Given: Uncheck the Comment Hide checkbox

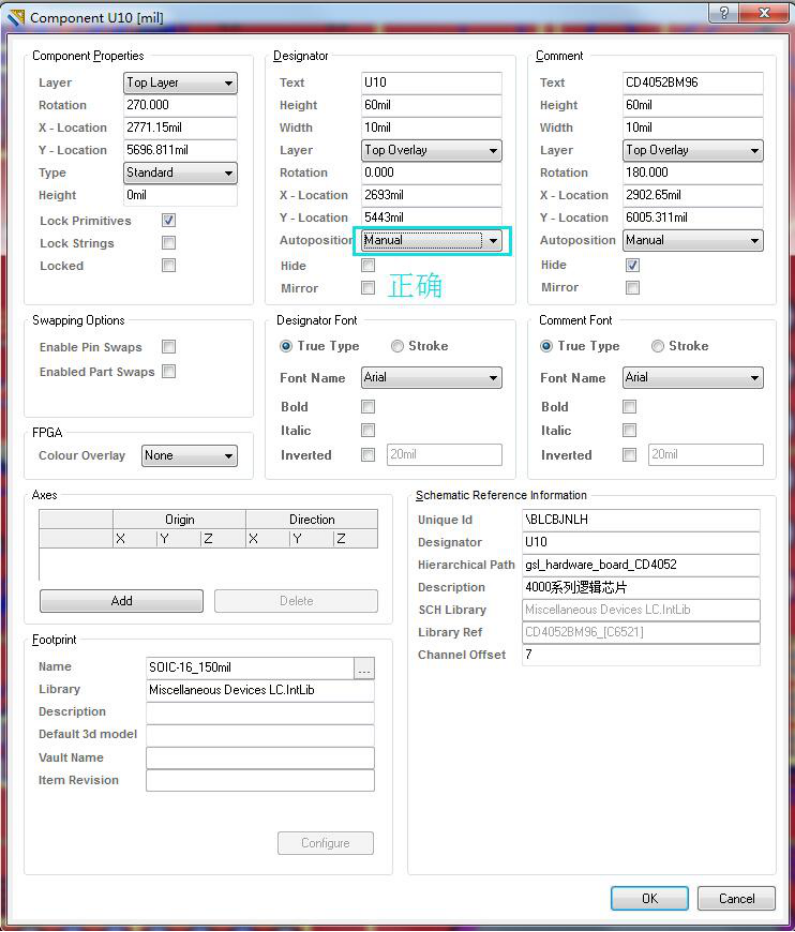Looking at the screenshot, I should tap(632, 265).
